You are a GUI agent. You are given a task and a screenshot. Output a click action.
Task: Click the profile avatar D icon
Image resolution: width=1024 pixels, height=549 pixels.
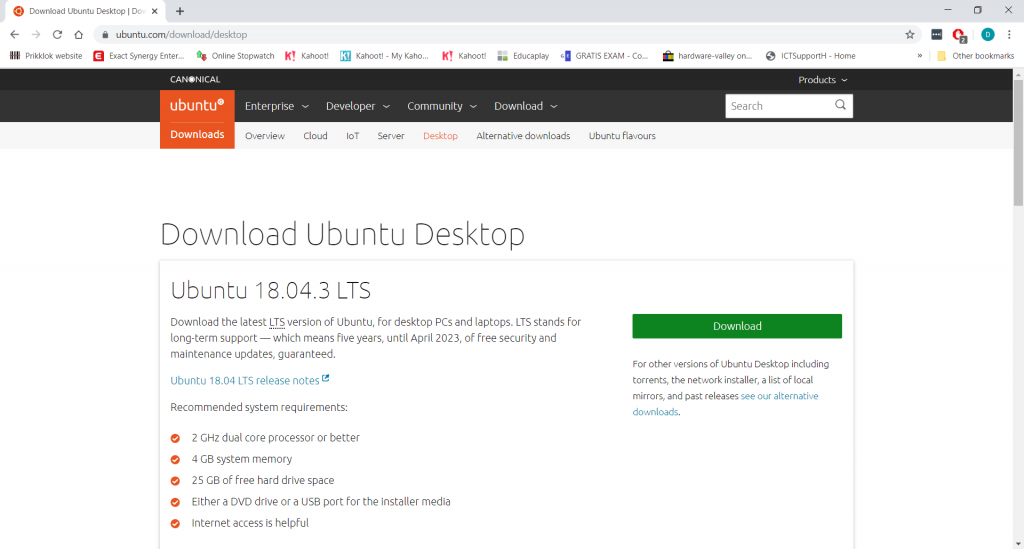987,35
